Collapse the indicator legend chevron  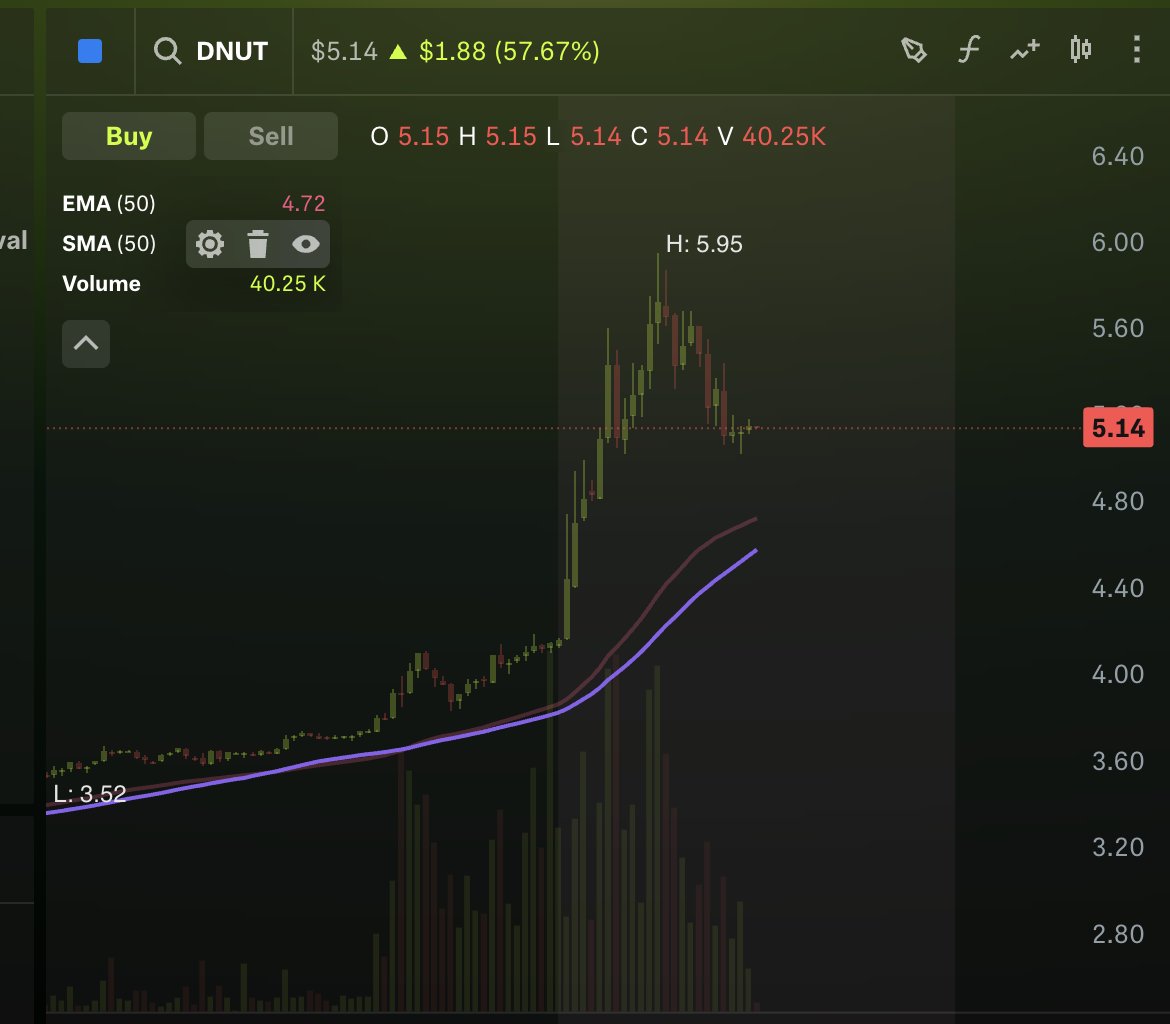pos(86,343)
